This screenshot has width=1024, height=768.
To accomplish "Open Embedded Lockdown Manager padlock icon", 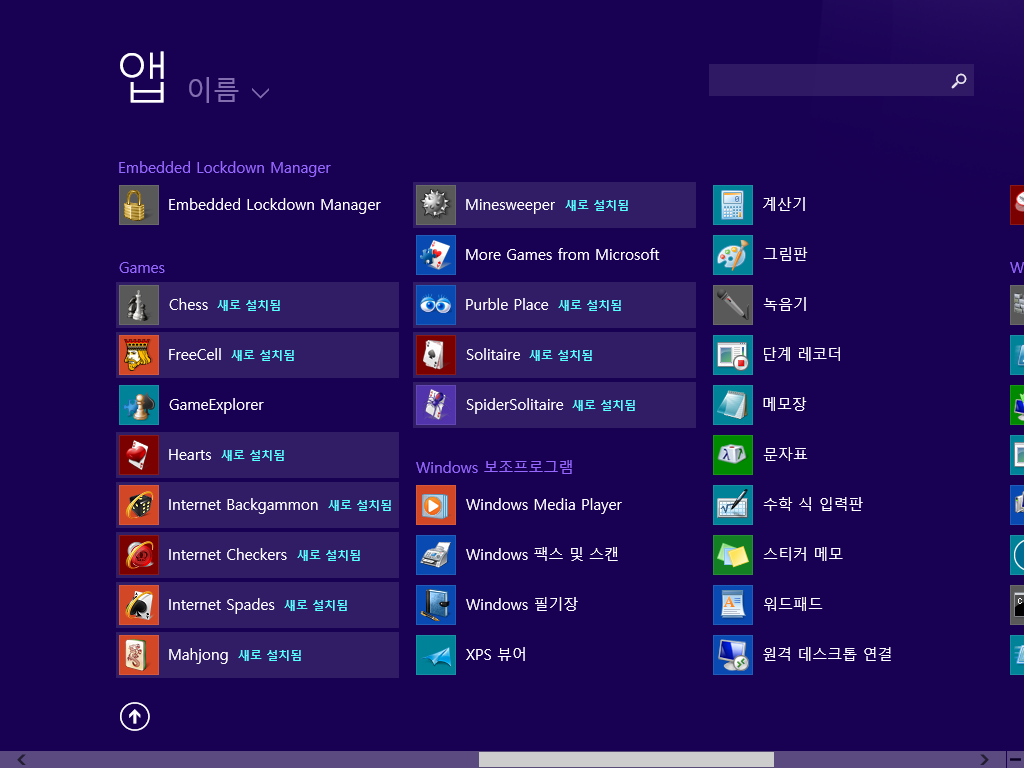I will click(x=138, y=205).
